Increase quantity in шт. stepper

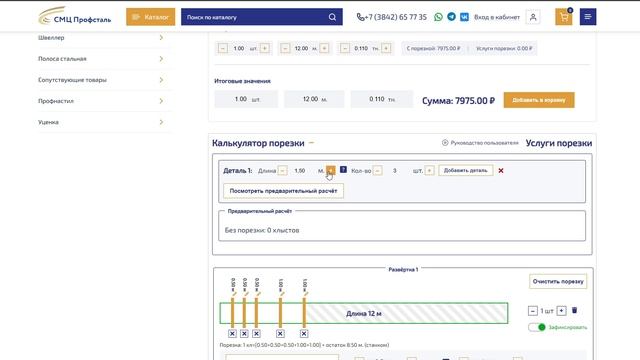[264, 48]
